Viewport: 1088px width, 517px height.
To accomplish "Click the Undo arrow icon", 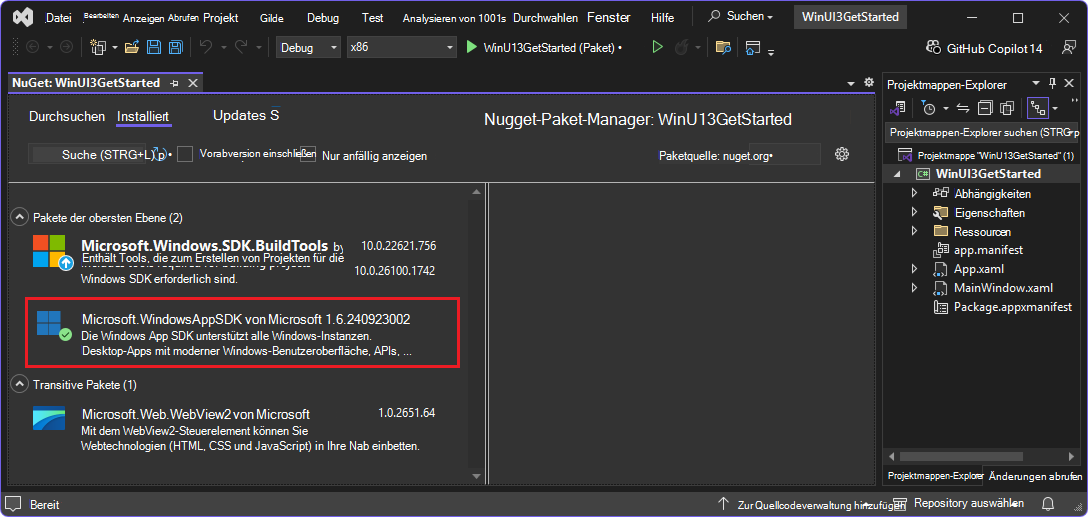I will 206,47.
